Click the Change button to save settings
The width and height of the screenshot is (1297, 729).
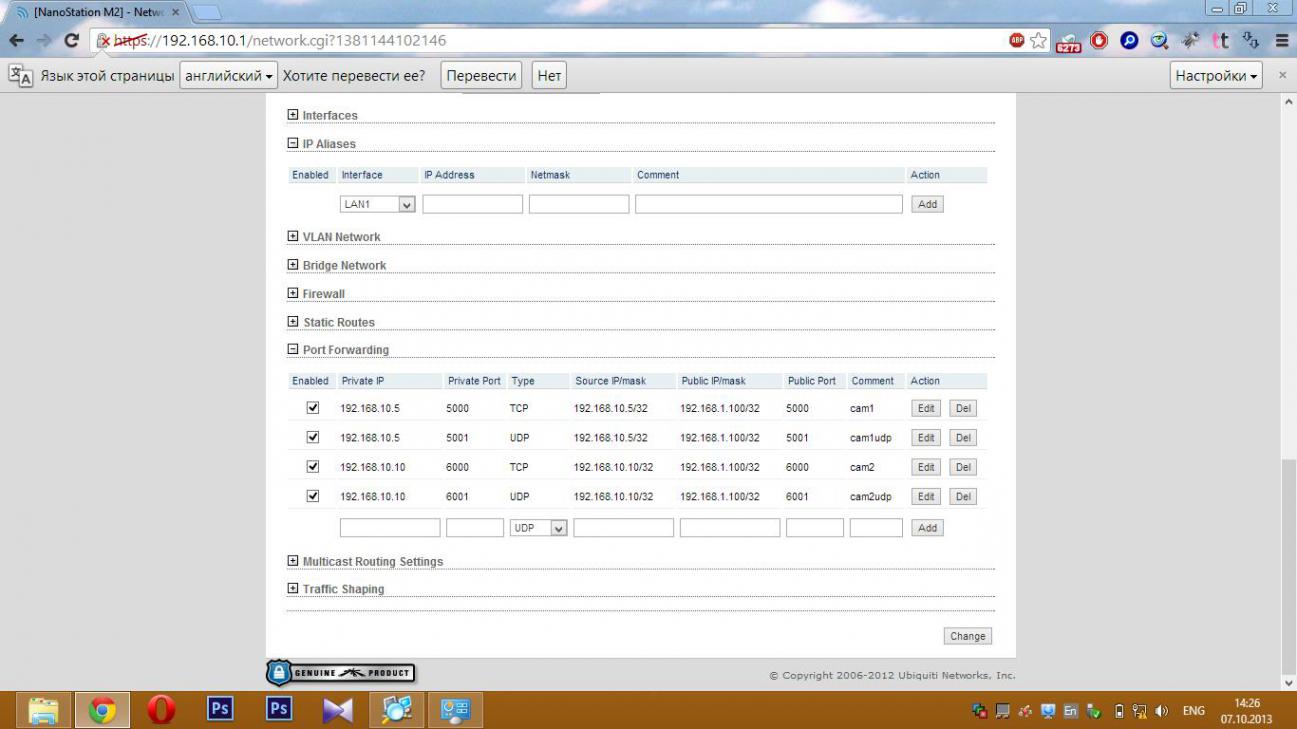pos(967,636)
